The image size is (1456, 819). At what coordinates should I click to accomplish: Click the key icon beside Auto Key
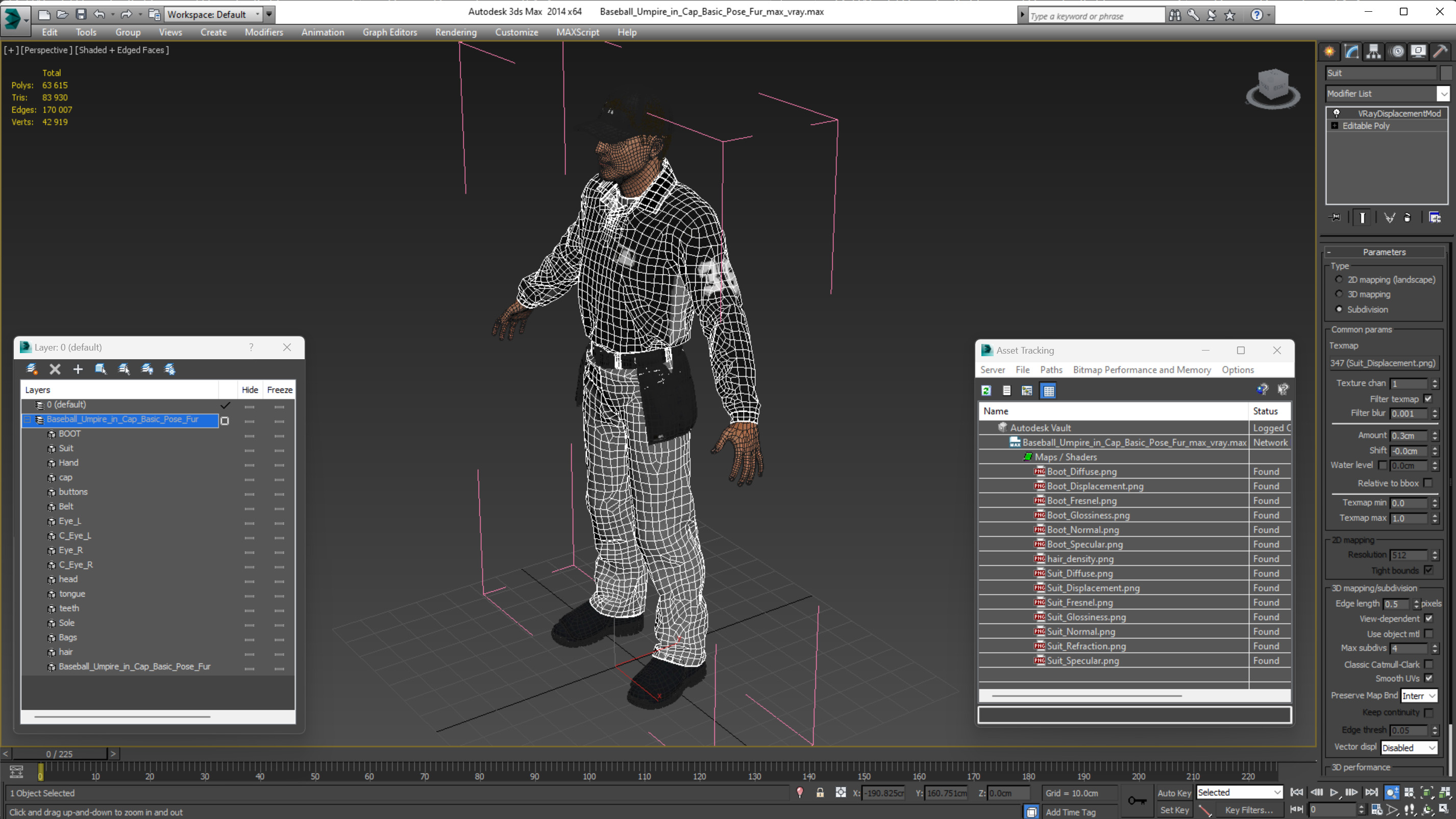coord(1137,800)
